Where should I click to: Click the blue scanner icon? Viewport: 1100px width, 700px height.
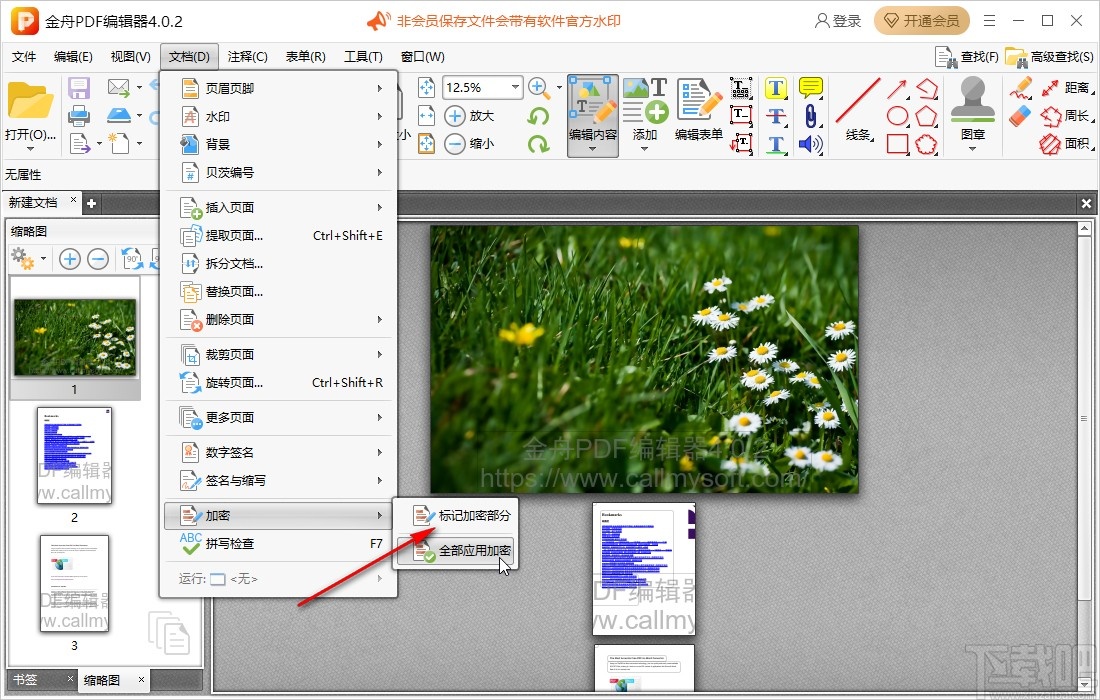coord(119,115)
